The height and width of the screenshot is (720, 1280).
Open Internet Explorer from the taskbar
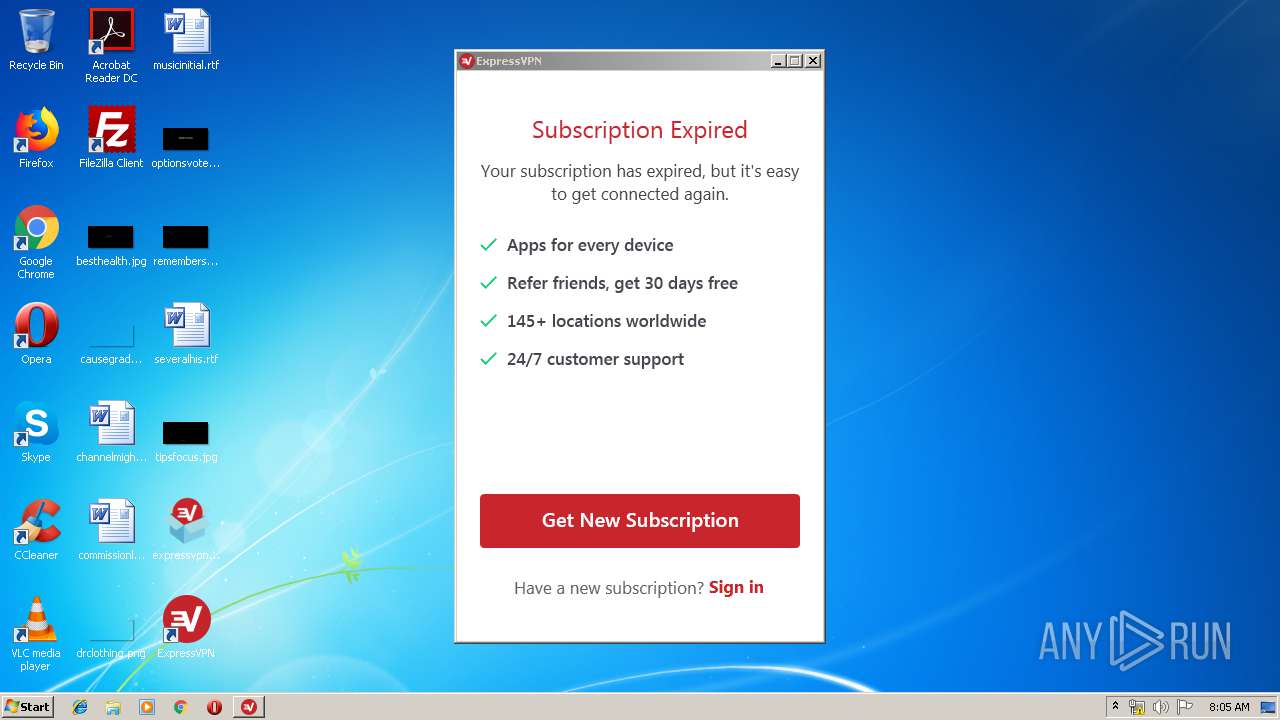pos(80,707)
